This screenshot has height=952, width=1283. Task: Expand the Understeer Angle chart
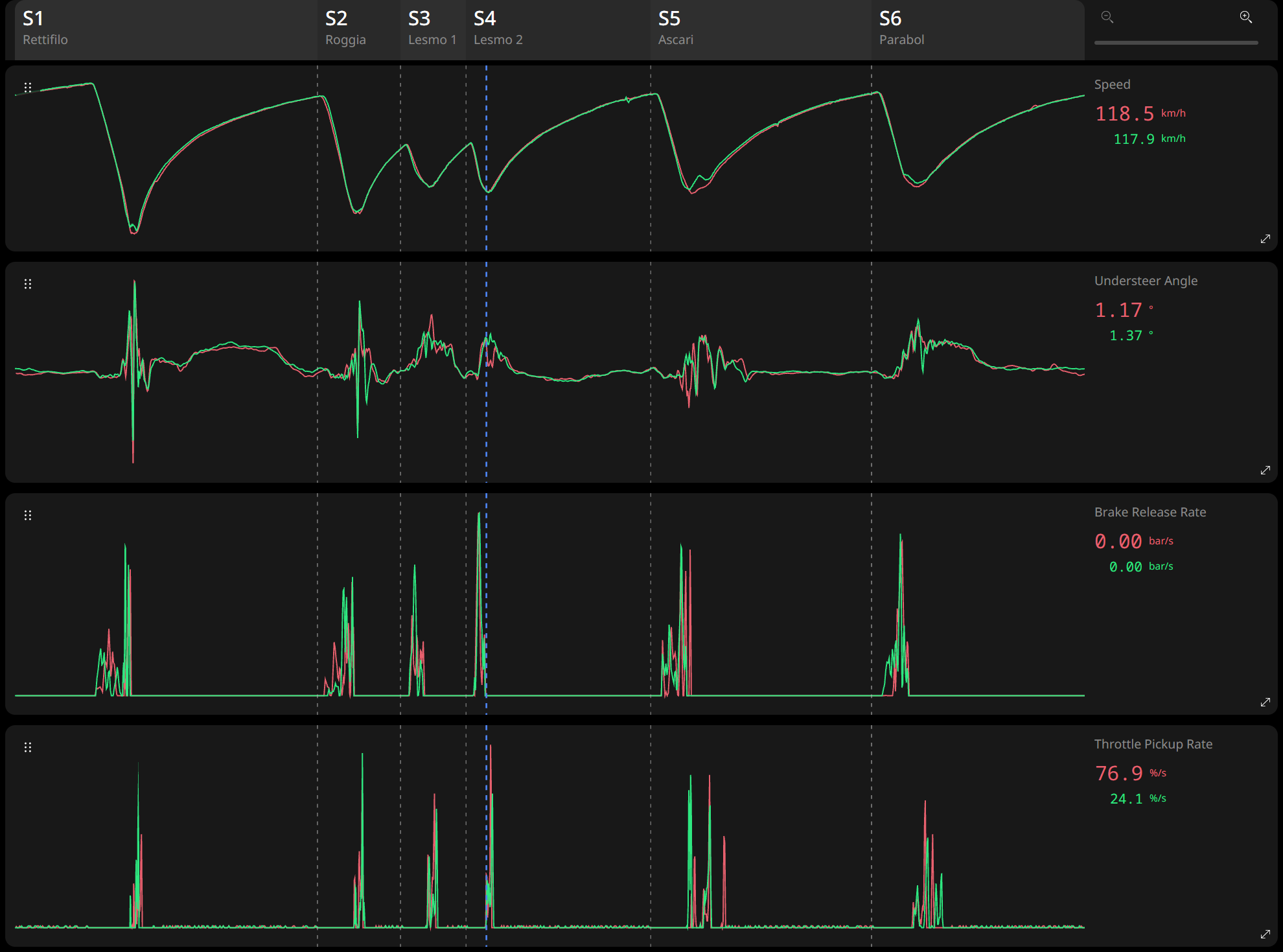1265,470
